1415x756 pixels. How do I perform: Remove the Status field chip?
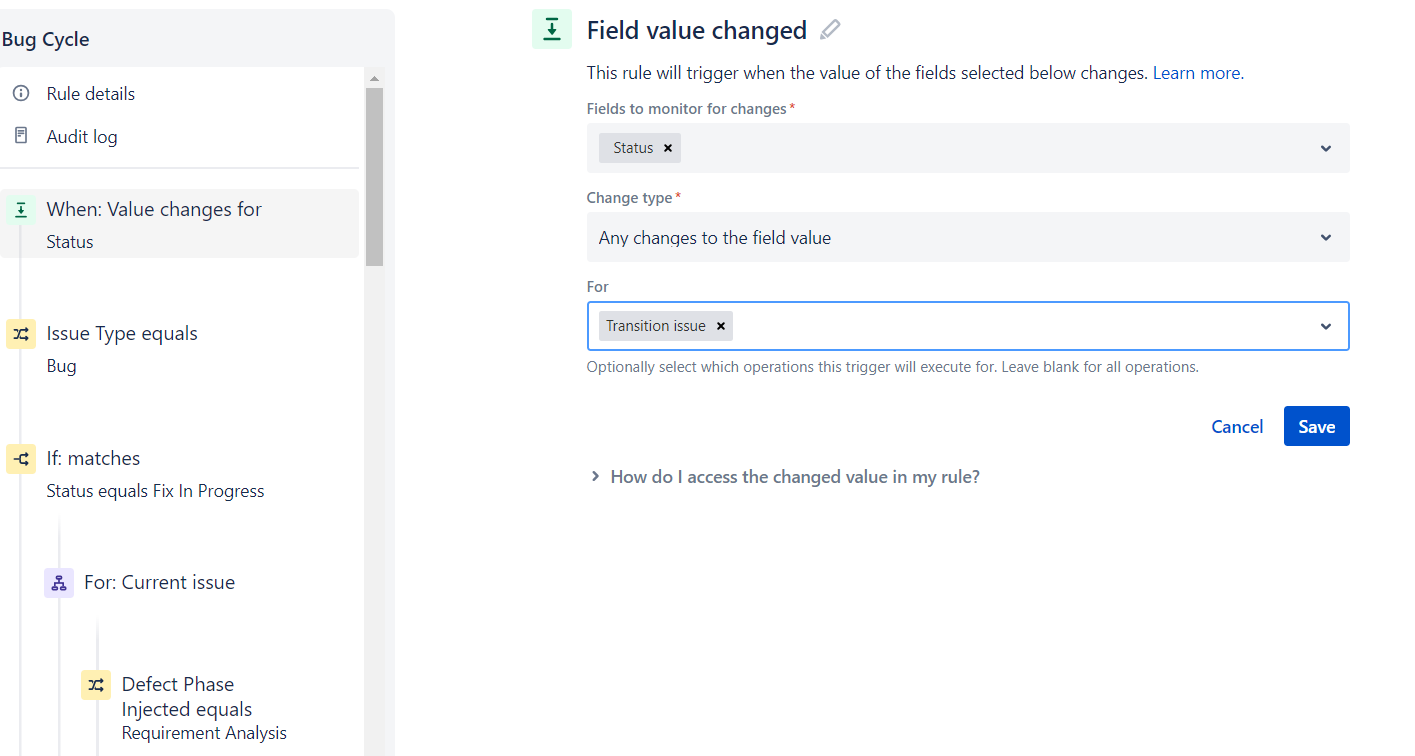click(667, 147)
